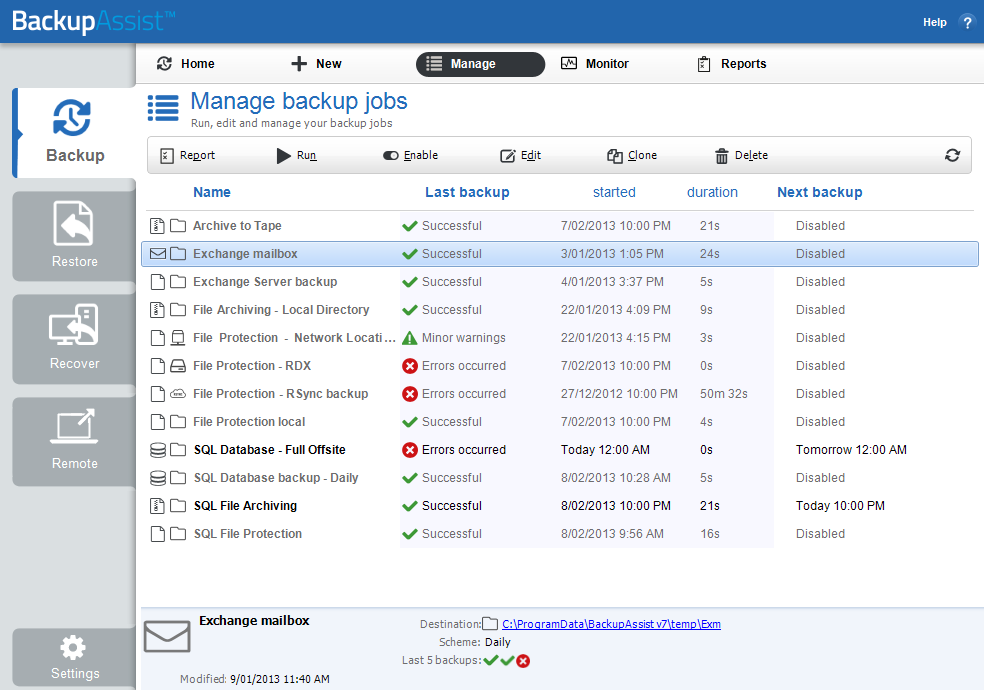
Task: Click the warning triangle for Minor warnings
Action: pyautogui.click(x=410, y=338)
